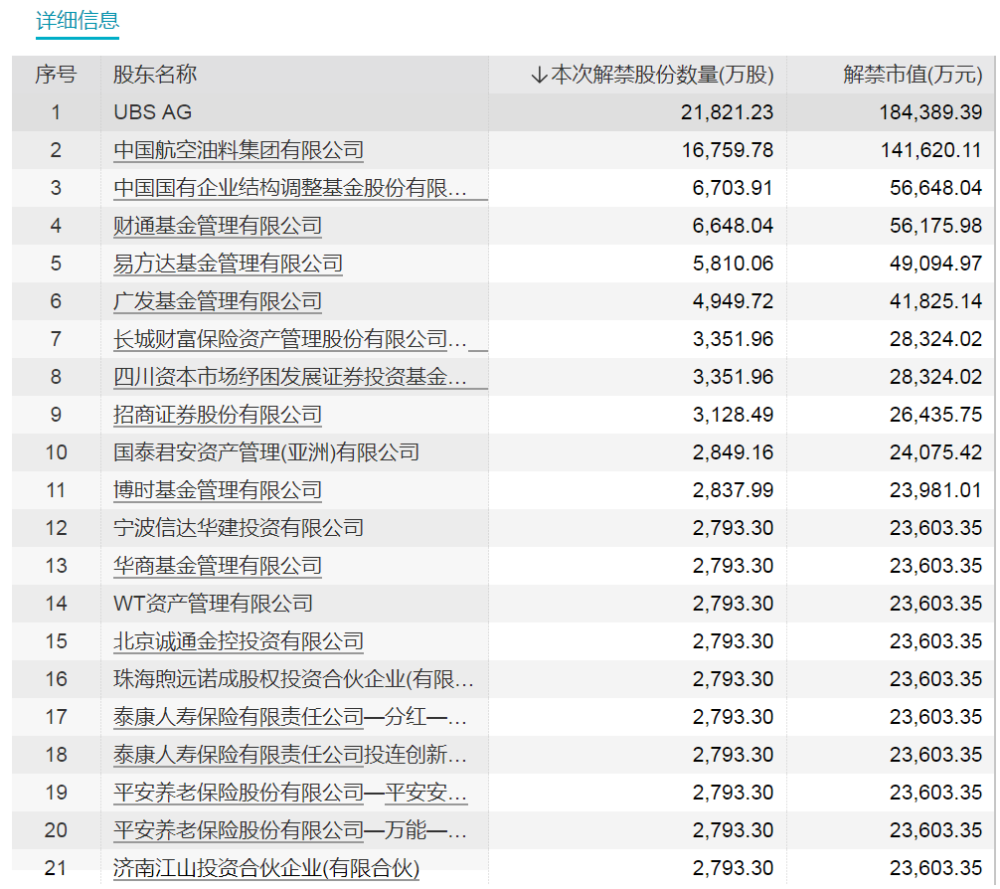
Task: Open 泰康人寿保险有限责任公司—分红 link
Action: pos(290,717)
